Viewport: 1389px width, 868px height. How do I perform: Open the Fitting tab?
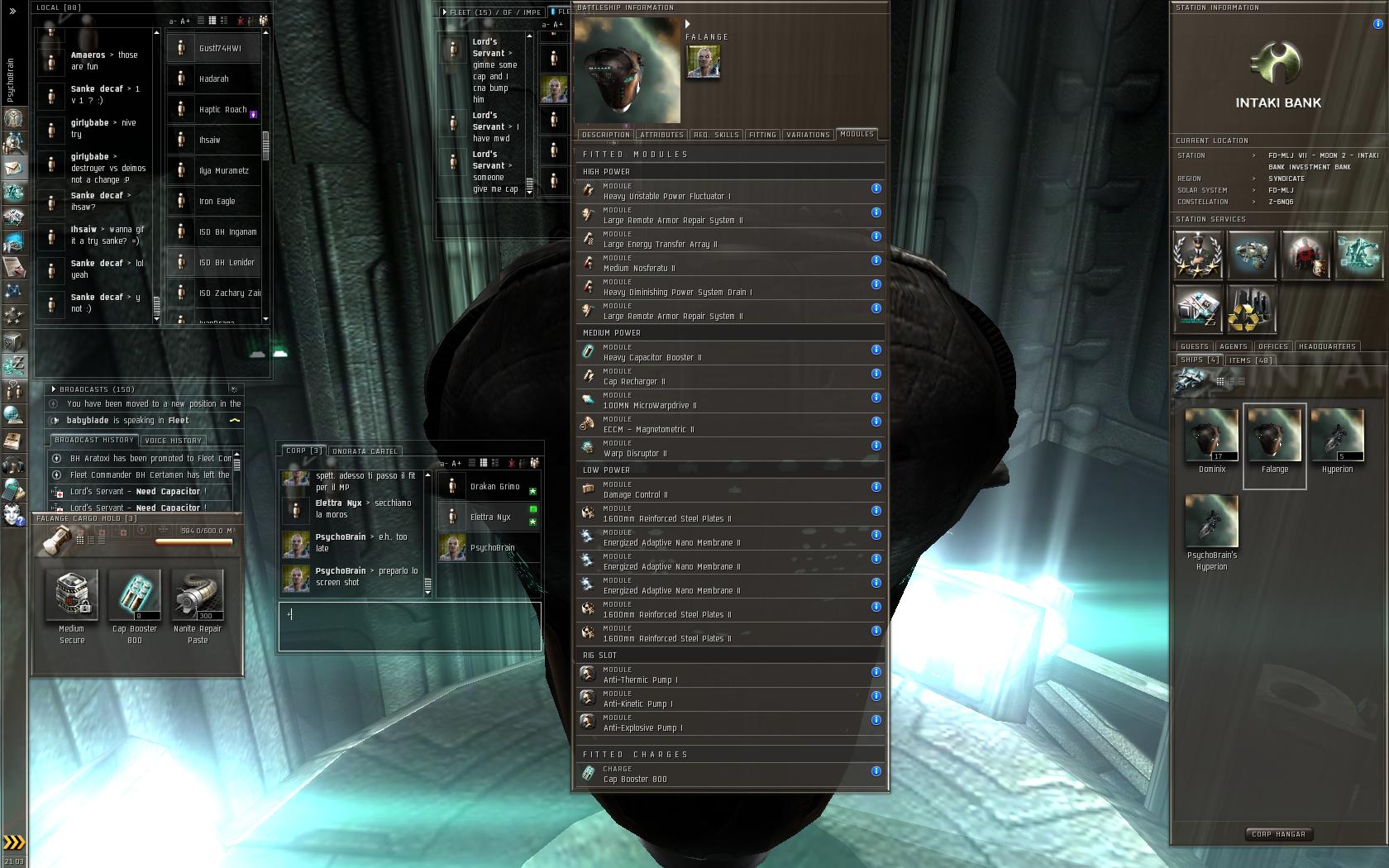pyautogui.click(x=762, y=135)
